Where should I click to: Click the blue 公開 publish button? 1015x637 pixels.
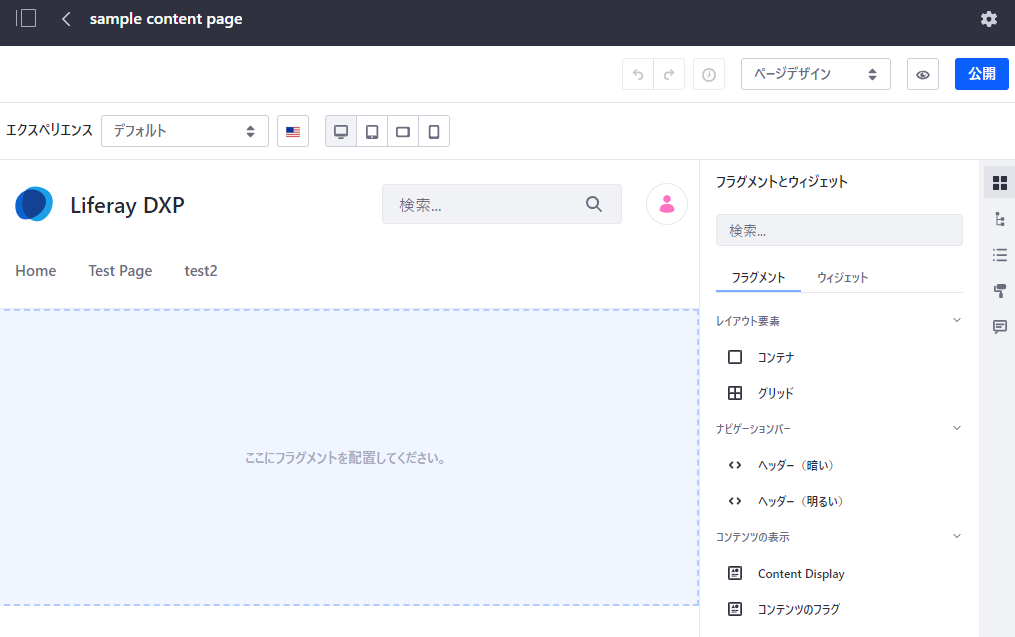[981, 74]
